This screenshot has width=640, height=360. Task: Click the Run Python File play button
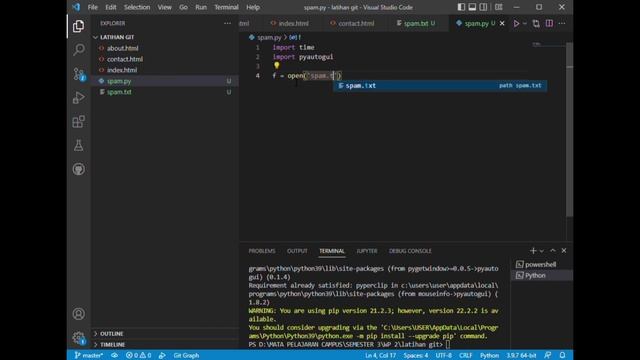pos(516,24)
